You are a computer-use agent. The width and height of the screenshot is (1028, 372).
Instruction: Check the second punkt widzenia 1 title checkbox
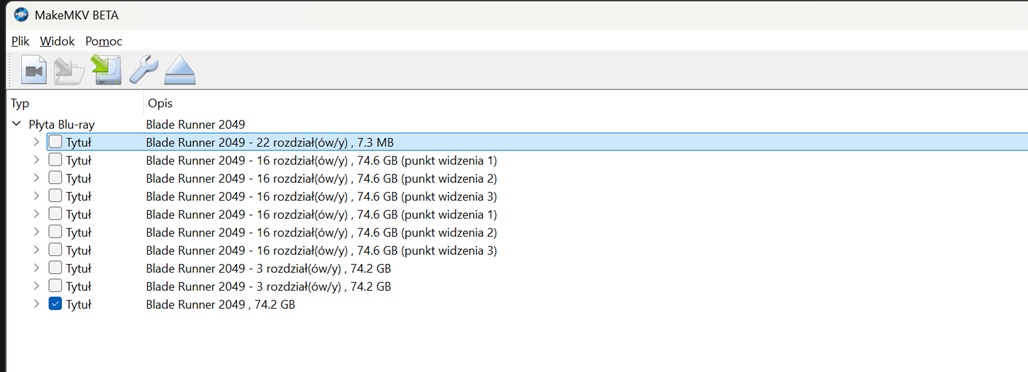(x=56, y=214)
